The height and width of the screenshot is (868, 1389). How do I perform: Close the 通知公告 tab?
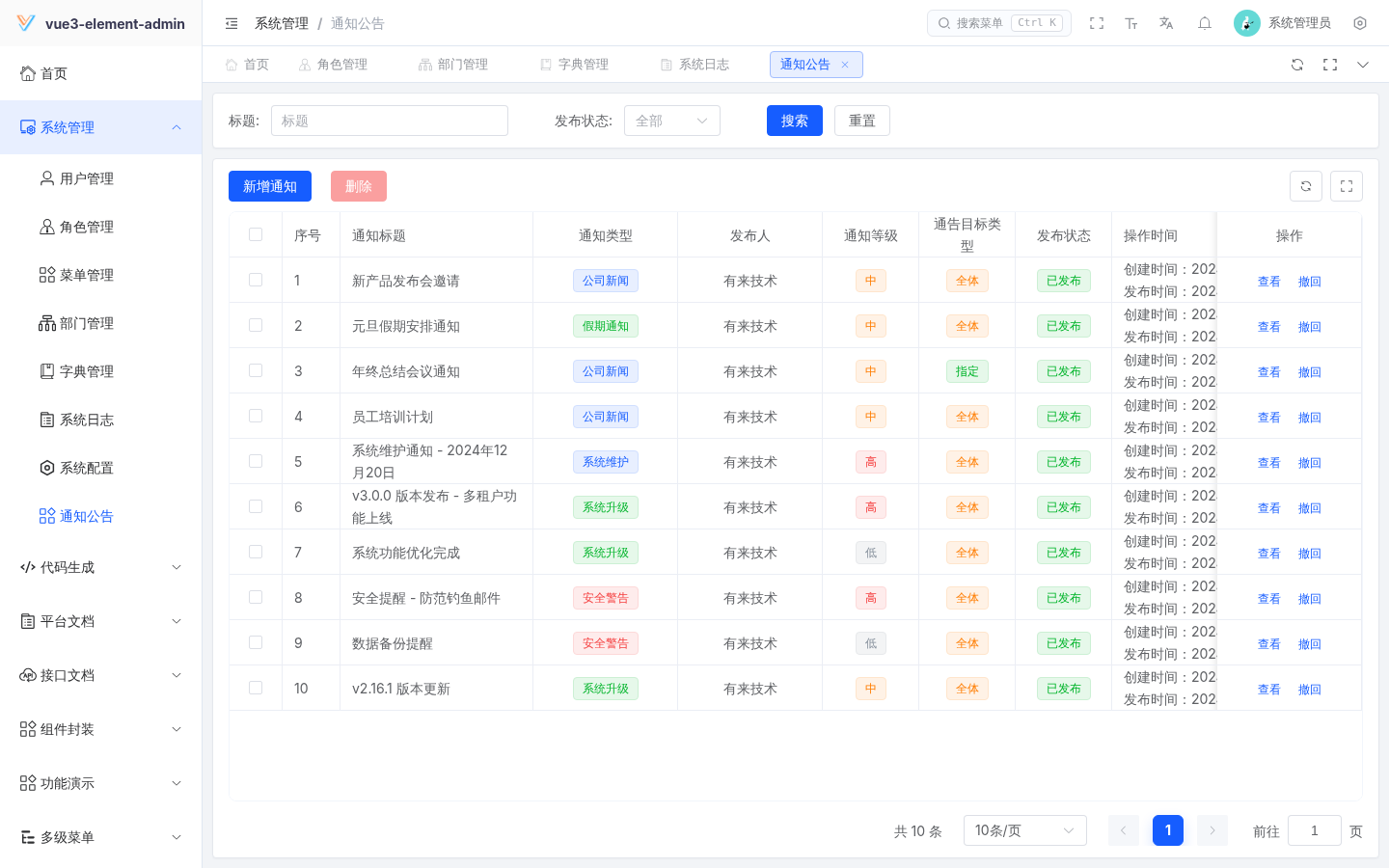(845, 65)
